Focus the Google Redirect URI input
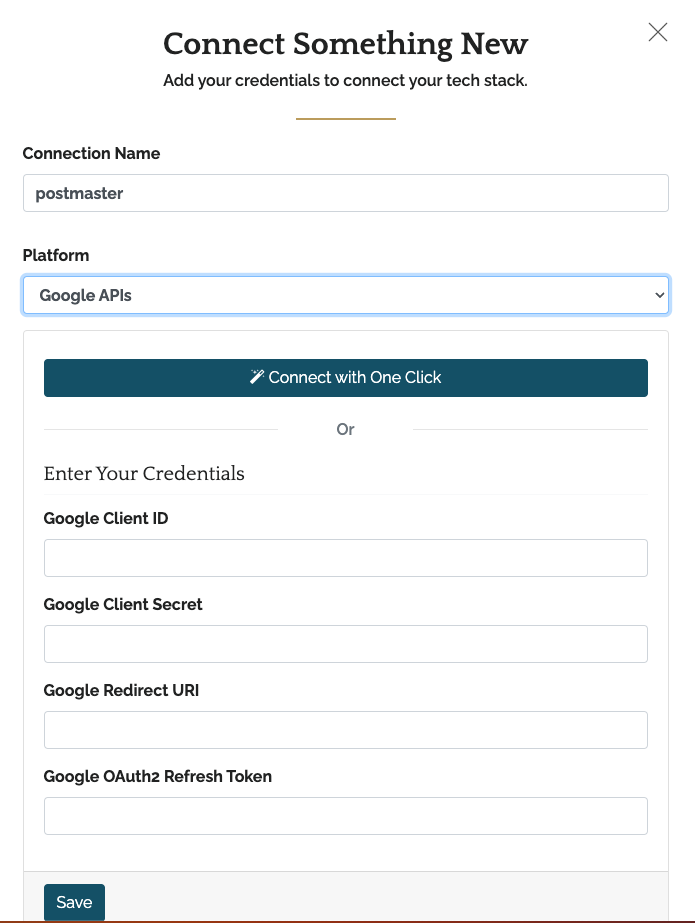This screenshot has width=695, height=923. pyautogui.click(x=345, y=730)
